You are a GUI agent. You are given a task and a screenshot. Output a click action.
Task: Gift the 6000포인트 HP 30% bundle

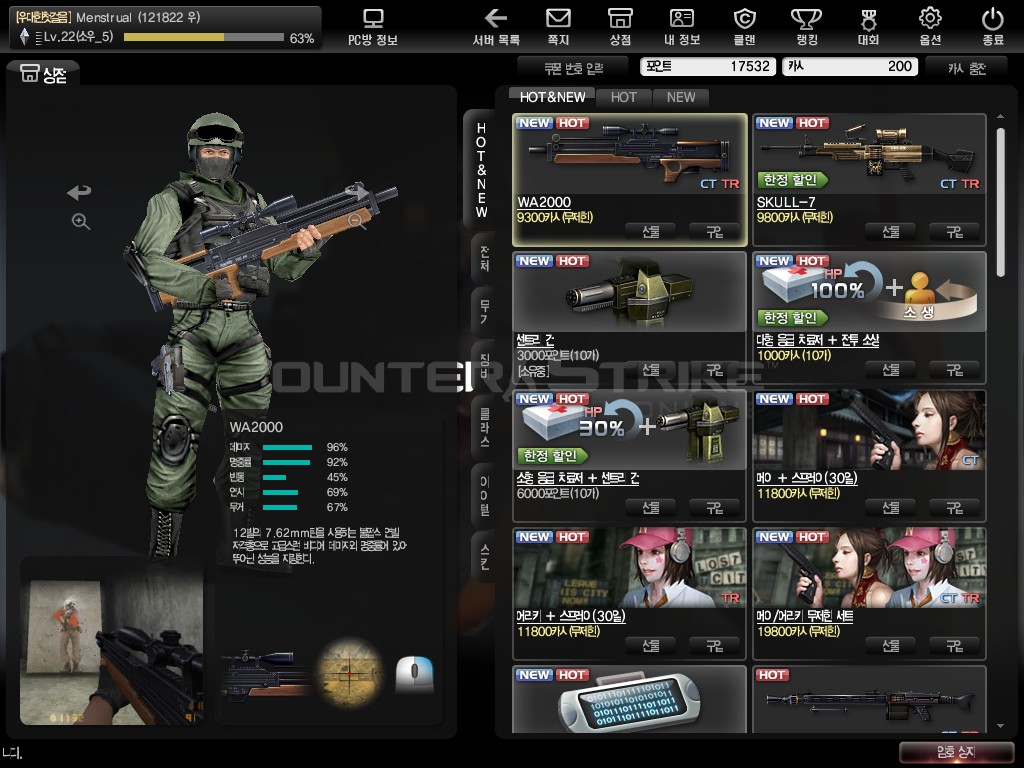click(x=650, y=507)
